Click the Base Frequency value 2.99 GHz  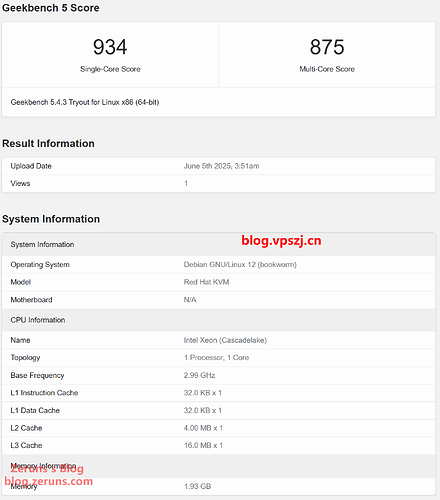(199, 375)
